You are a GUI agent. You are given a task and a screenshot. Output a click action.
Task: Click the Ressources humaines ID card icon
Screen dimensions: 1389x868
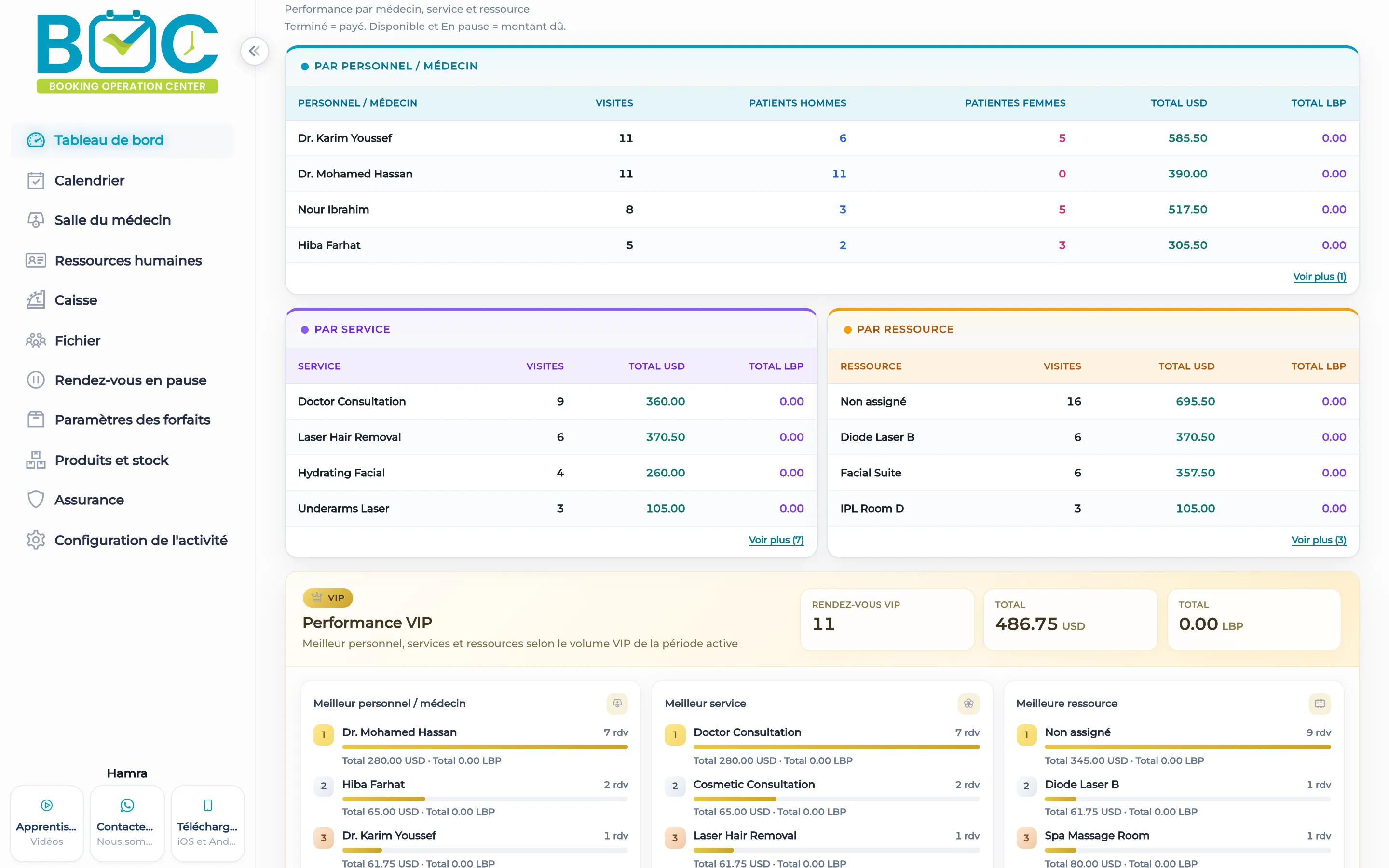coord(36,260)
